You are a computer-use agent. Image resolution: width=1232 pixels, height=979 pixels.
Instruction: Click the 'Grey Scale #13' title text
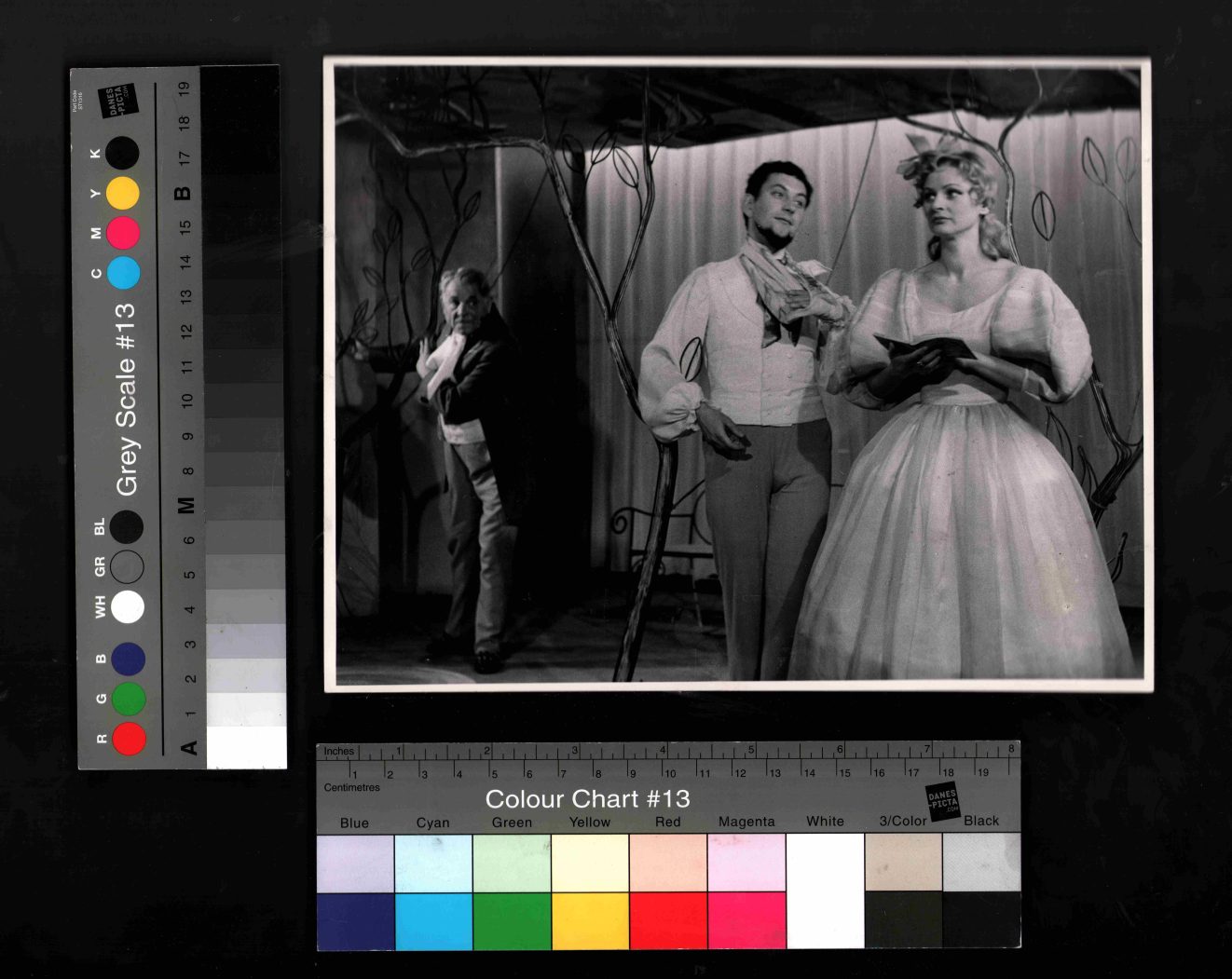coord(126,399)
